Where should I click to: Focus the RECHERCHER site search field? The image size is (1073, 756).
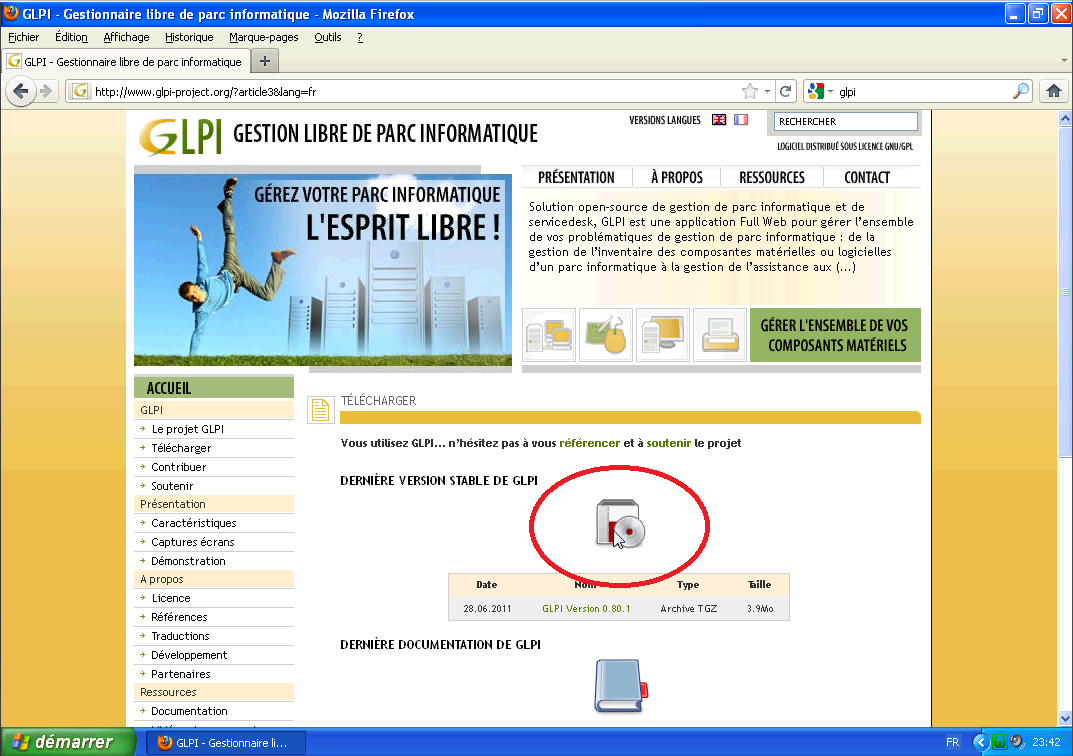(845, 121)
